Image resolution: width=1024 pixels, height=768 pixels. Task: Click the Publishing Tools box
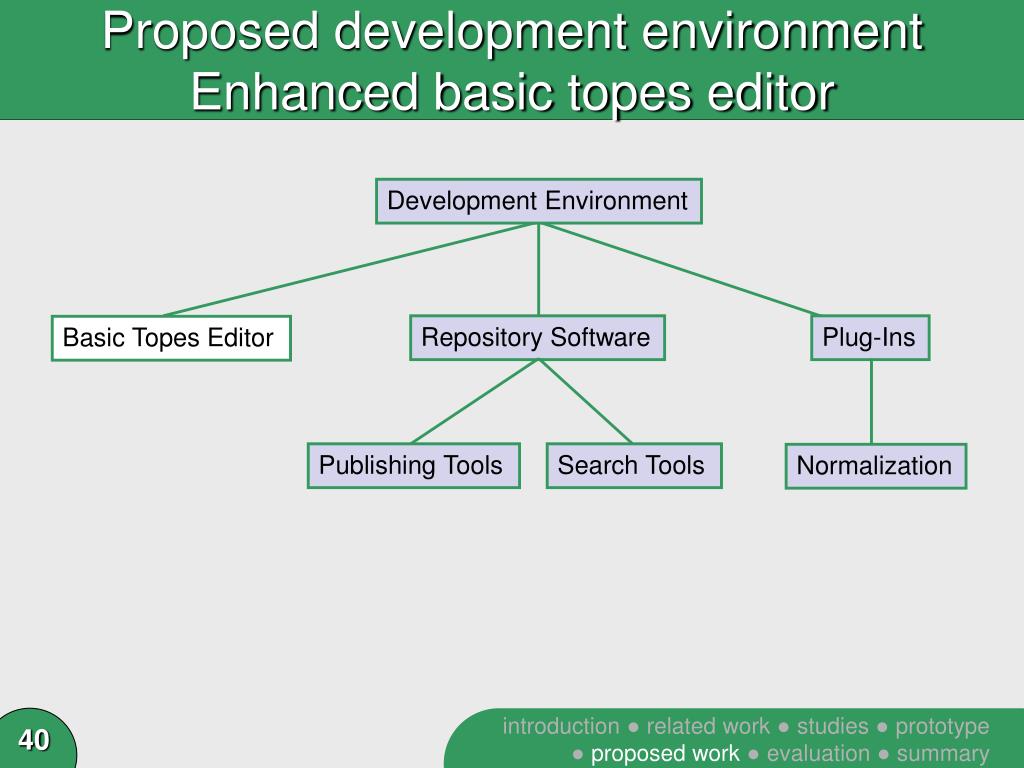pos(413,466)
